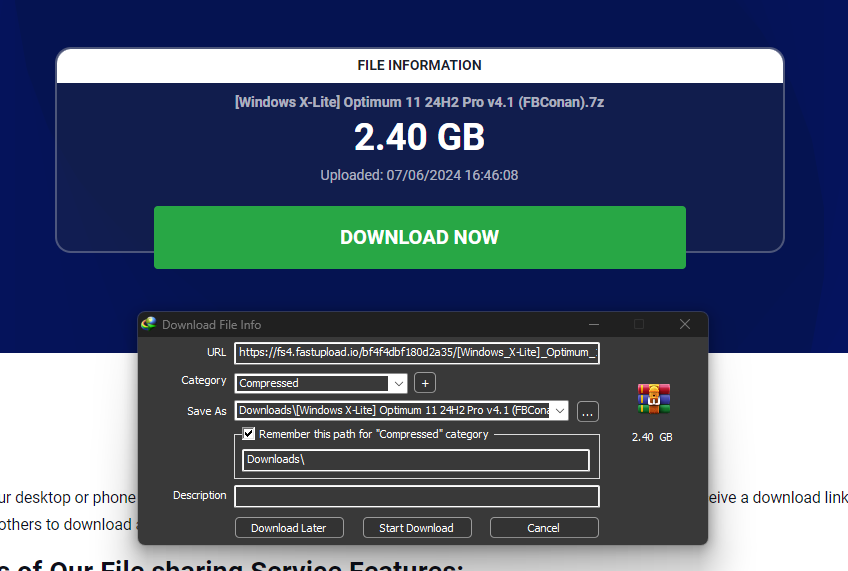The height and width of the screenshot is (571, 848).
Task: Click the Uploaded 07/06/2024 date text
Action: (419, 175)
